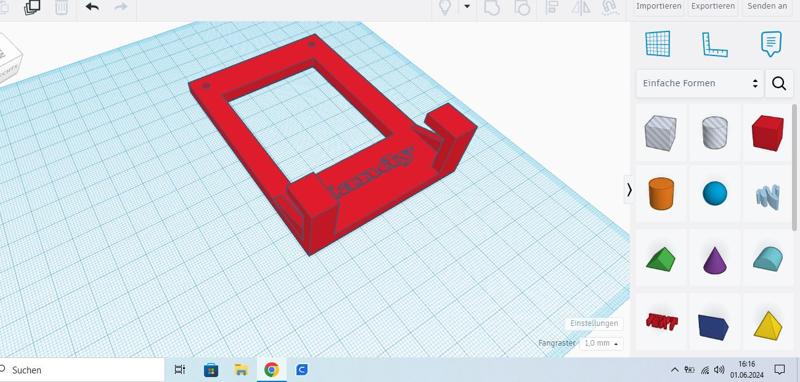800x382 pixels.
Task: Click the greyed-out Redo arrow
Action: click(121, 7)
